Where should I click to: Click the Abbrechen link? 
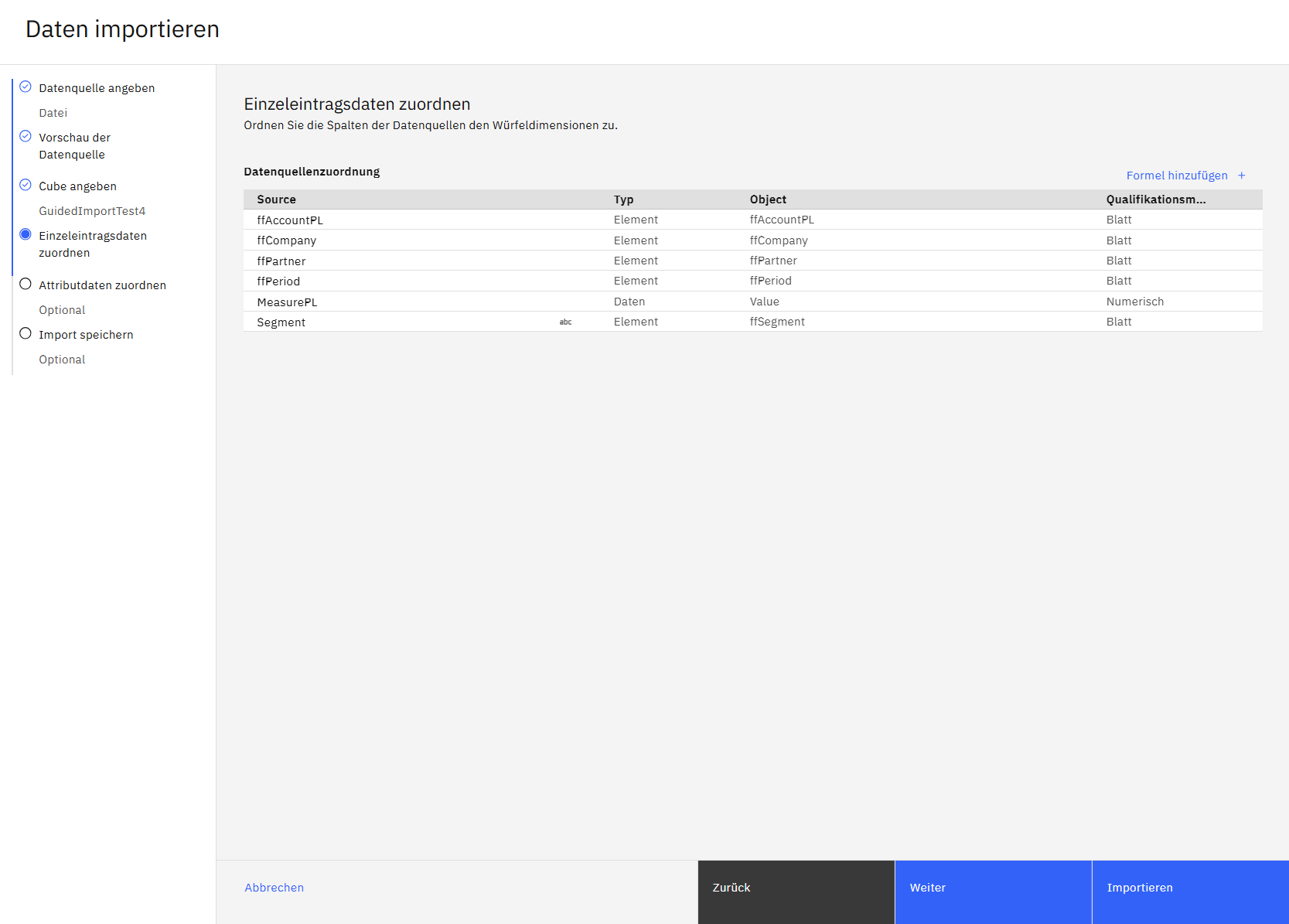[x=274, y=888]
